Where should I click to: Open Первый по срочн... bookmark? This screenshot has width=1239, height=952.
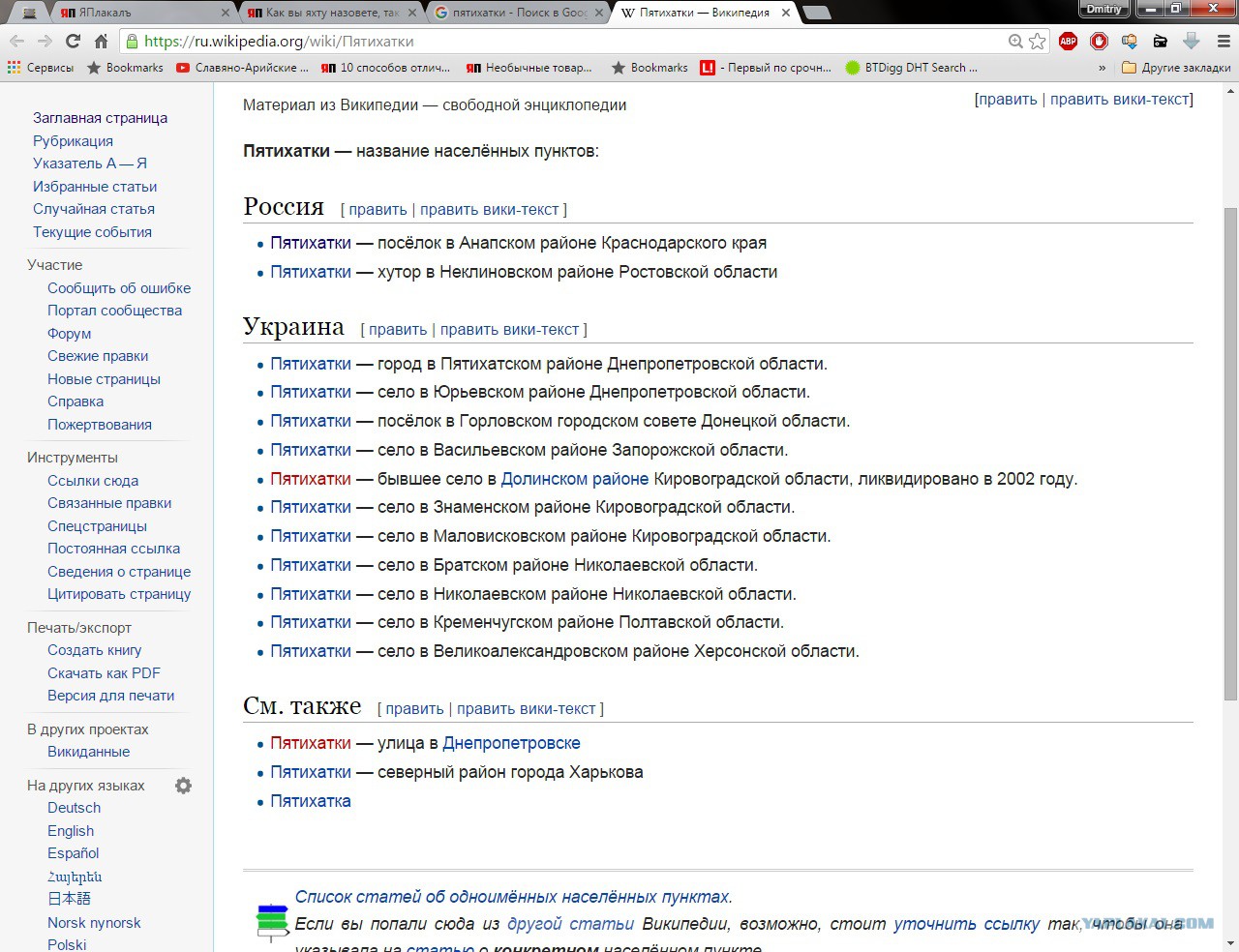[x=766, y=68]
